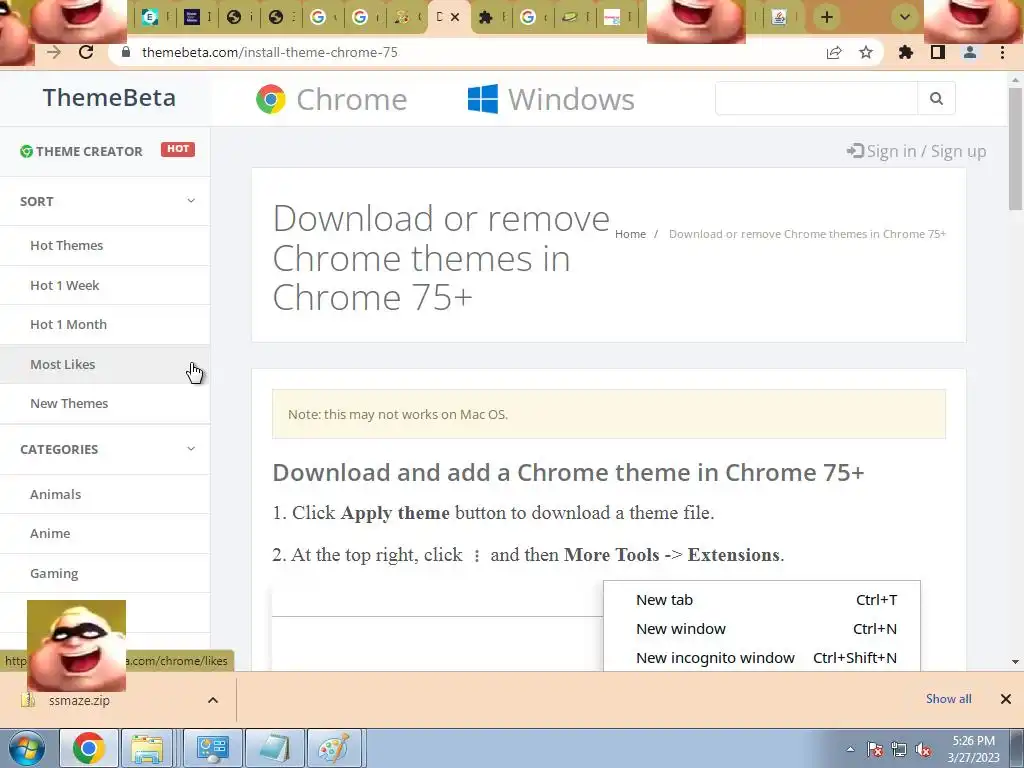
Task: Close the downloads bar
Action: pyautogui.click(x=1006, y=699)
